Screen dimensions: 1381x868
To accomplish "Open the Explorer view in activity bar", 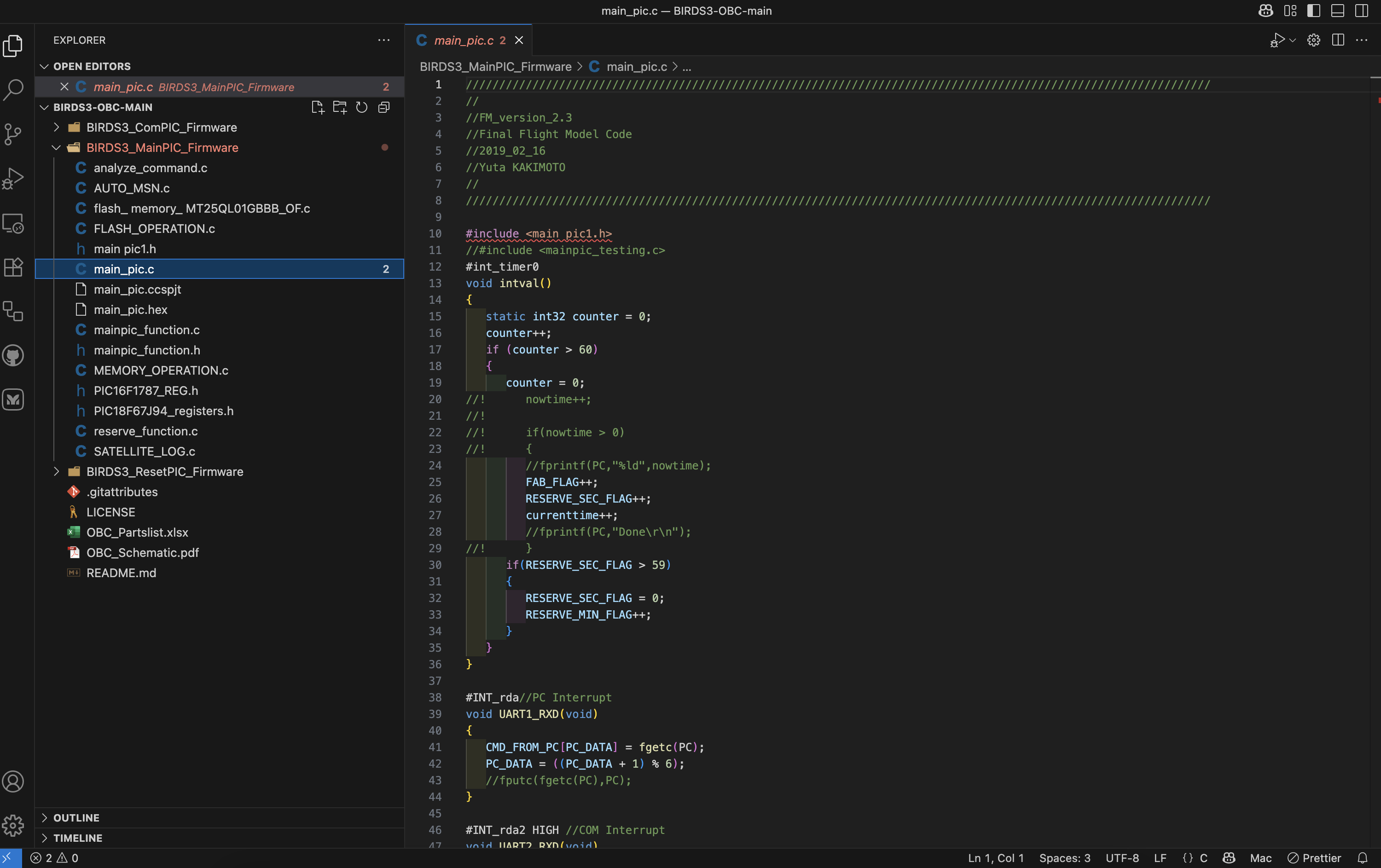I will 13,45.
